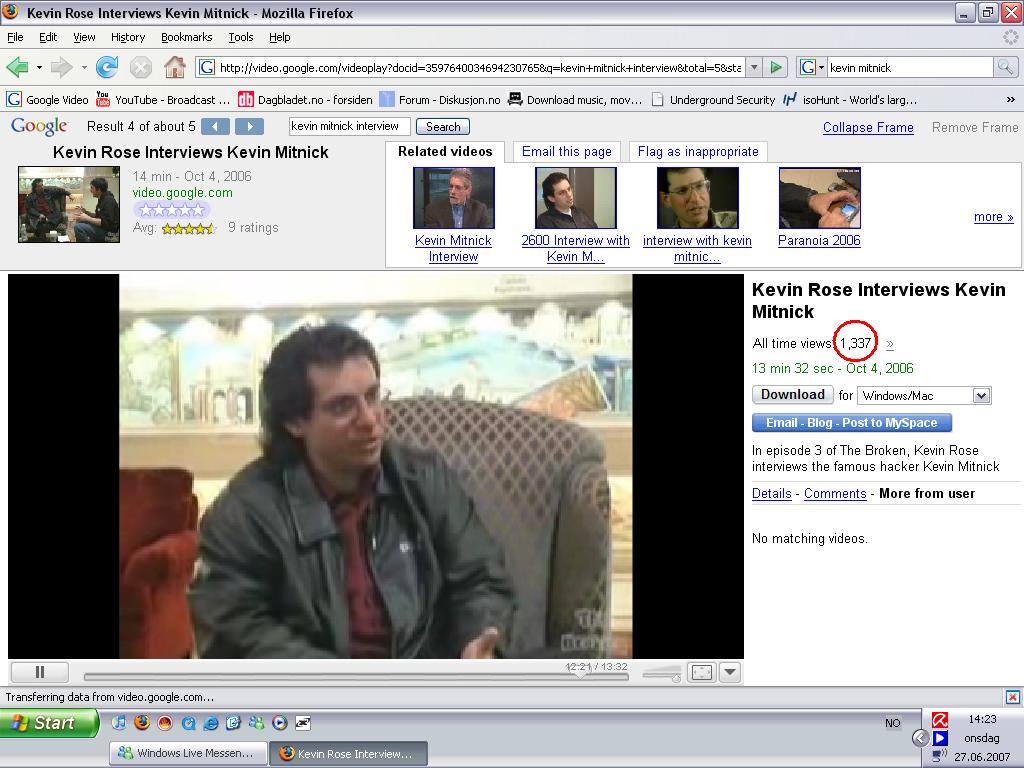
Task: Expand all time views details arrow
Action: 889,344
